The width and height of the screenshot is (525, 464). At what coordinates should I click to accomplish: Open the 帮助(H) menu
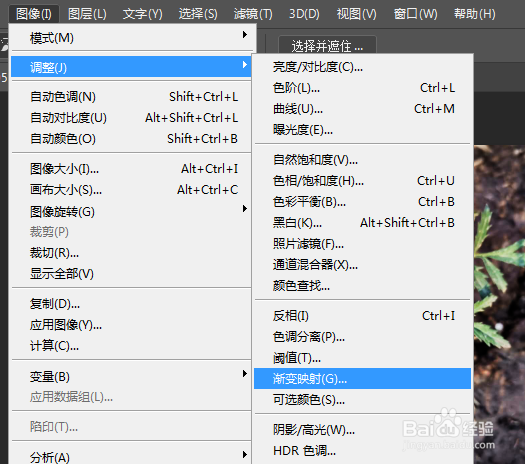[474, 14]
